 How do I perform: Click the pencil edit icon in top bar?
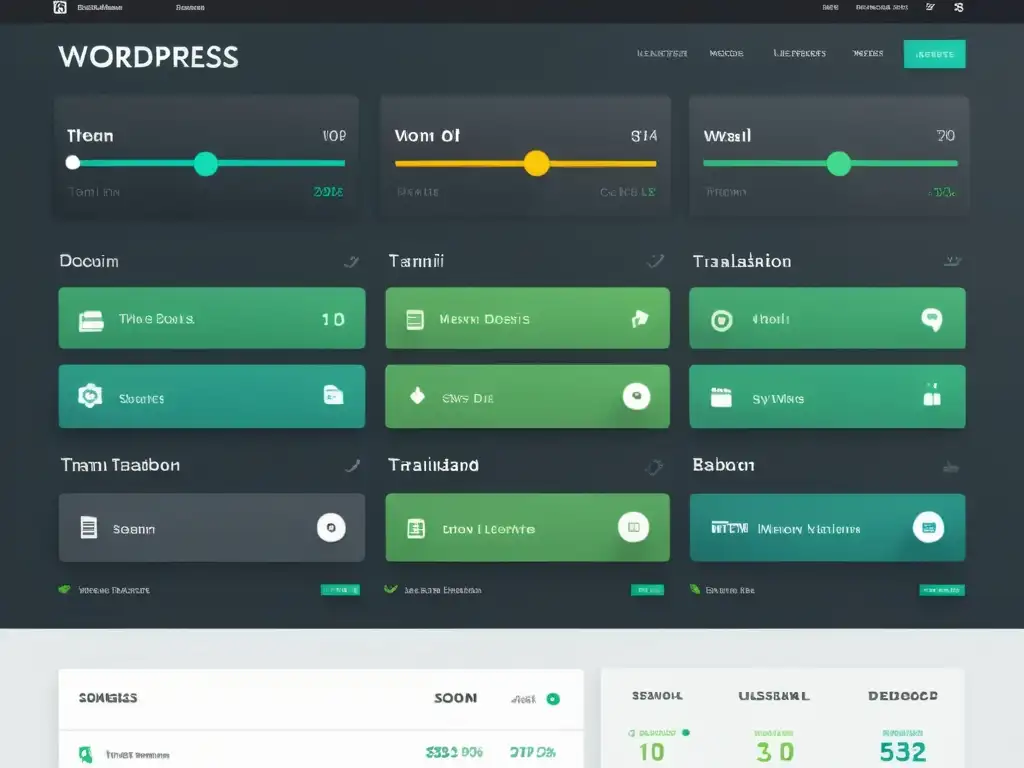930,7
